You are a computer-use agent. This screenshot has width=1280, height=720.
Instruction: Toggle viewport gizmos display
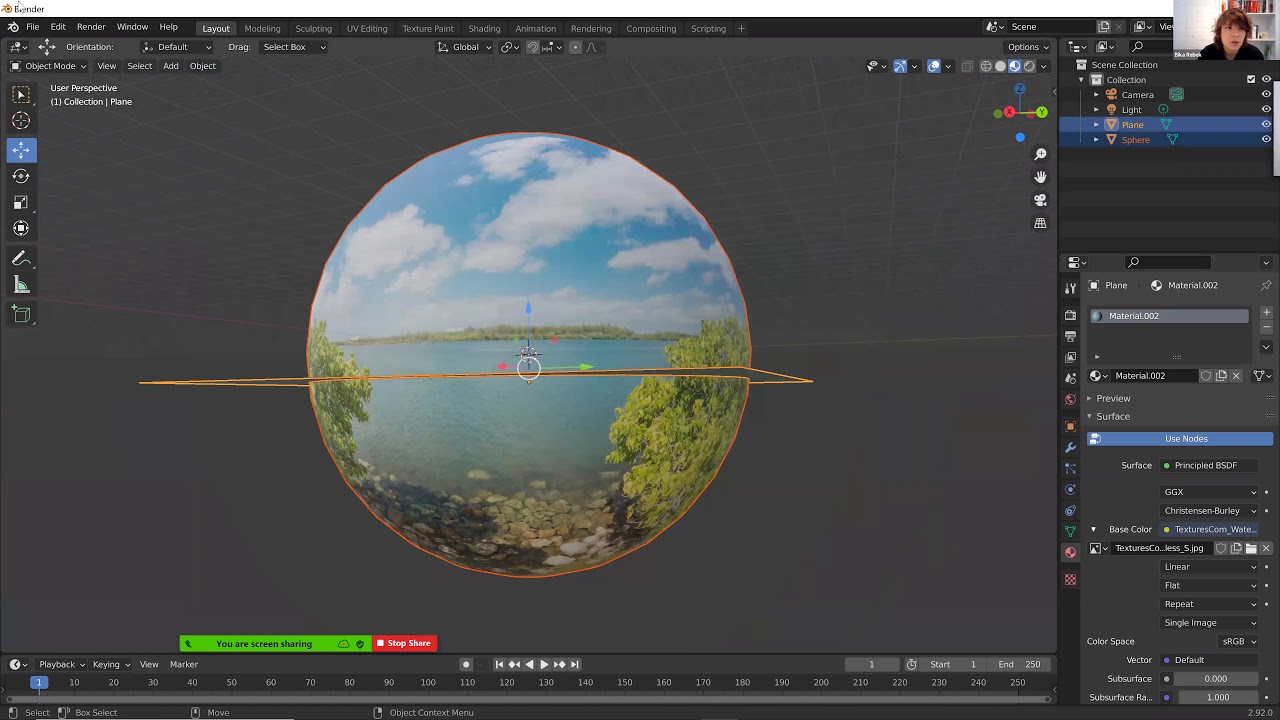click(x=900, y=66)
